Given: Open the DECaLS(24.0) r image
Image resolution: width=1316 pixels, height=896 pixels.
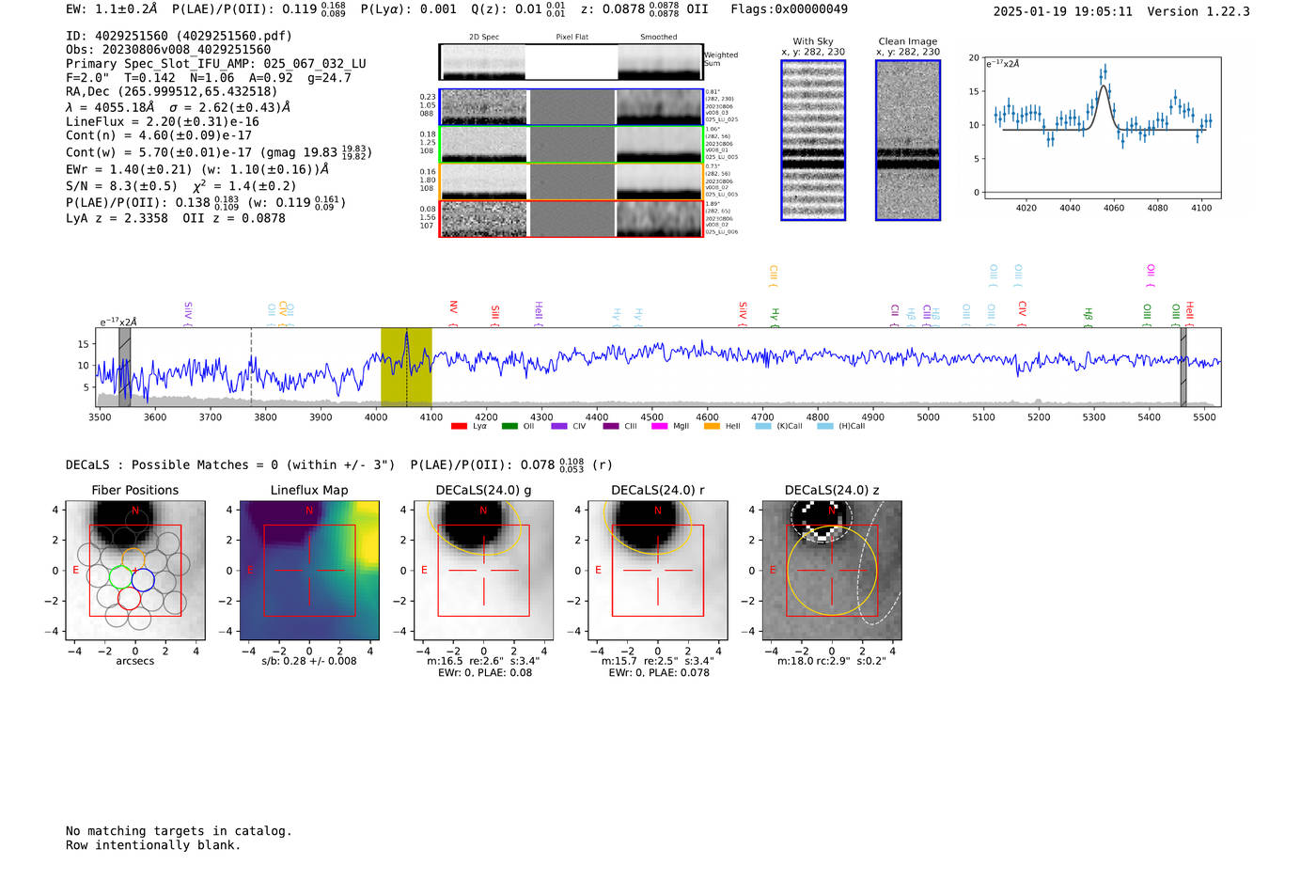Looking at the screenshot, I should (x=657, y=571).
